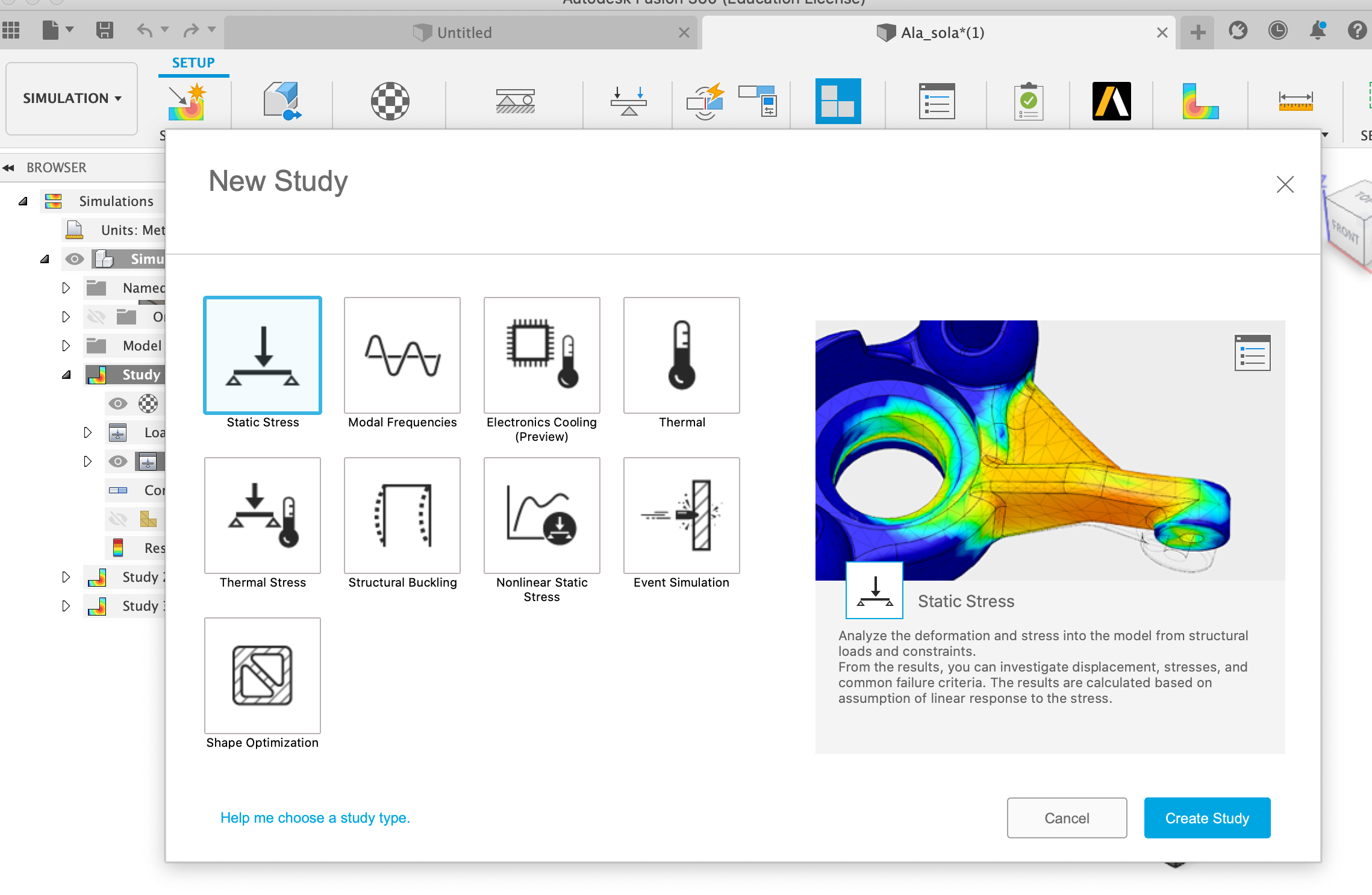Collapse the Simulations root node
The height and width of the screenshot is (895, 1372).
(x=23, y=201)
